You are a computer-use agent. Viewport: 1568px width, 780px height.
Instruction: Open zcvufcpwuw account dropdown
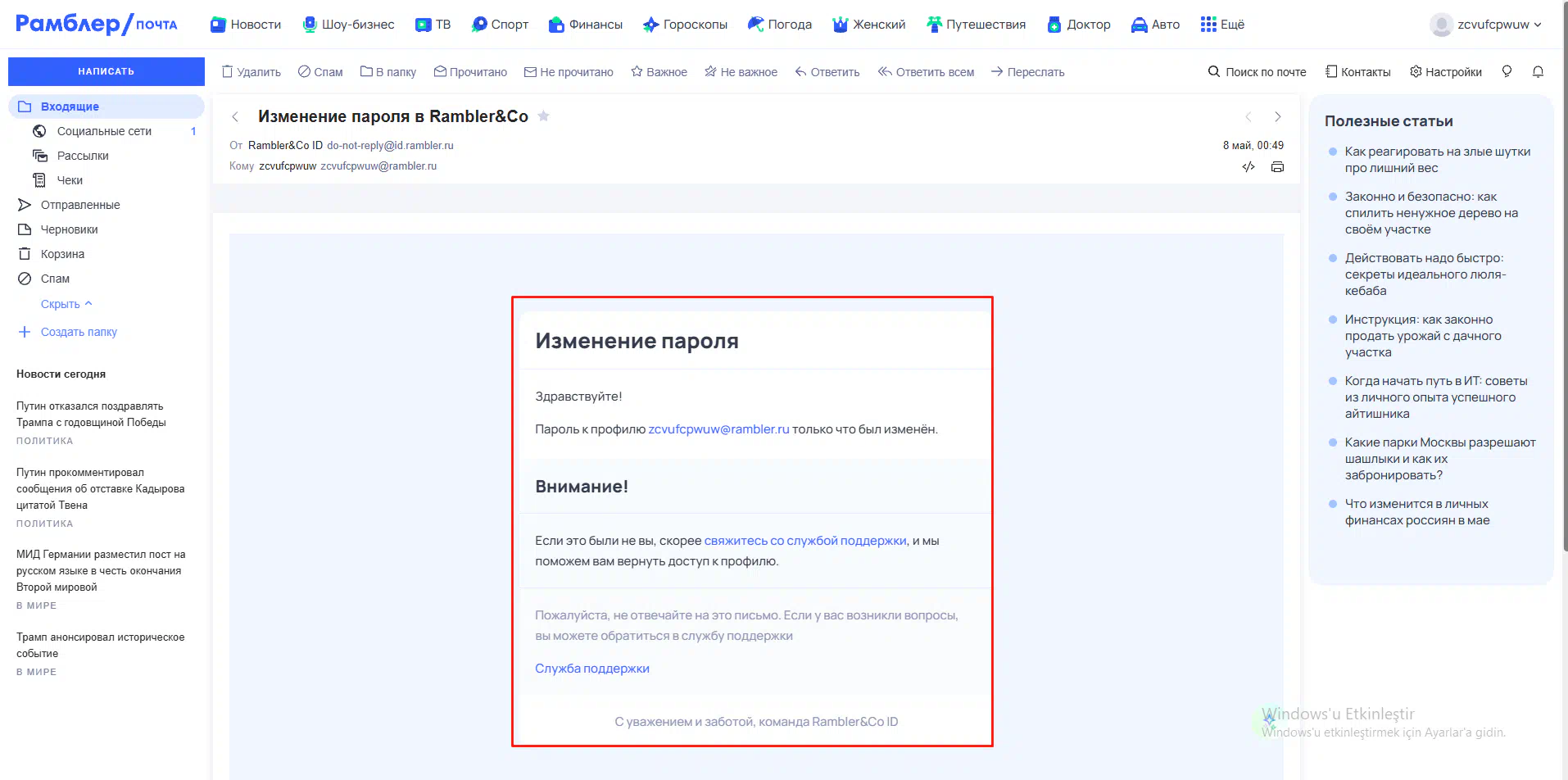pos(1486,25)
